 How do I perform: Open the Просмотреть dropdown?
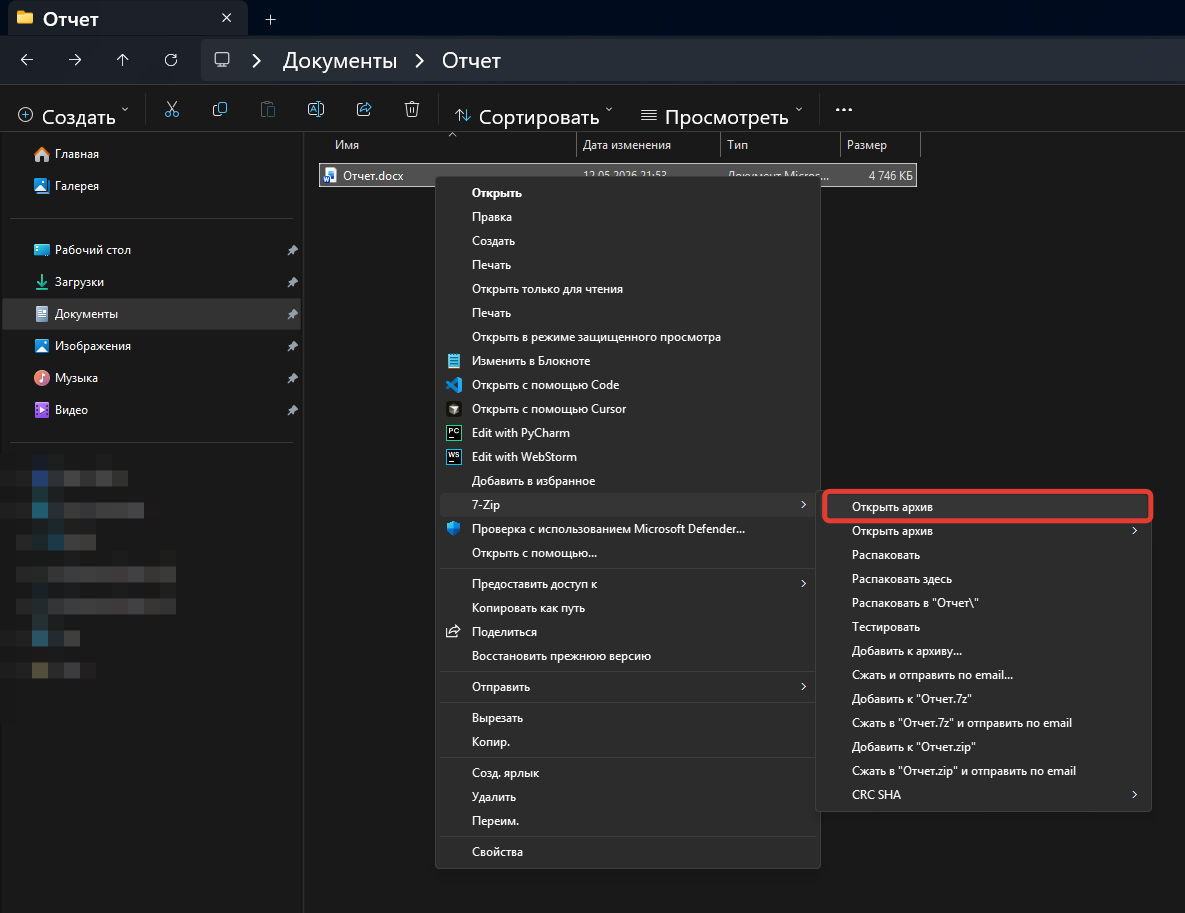pos(721,116)
